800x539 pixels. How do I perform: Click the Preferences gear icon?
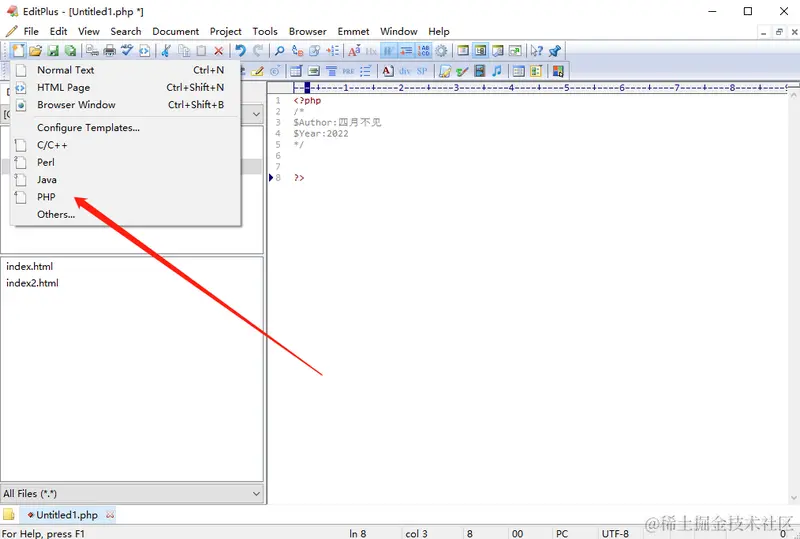click(x=441, y=51)
